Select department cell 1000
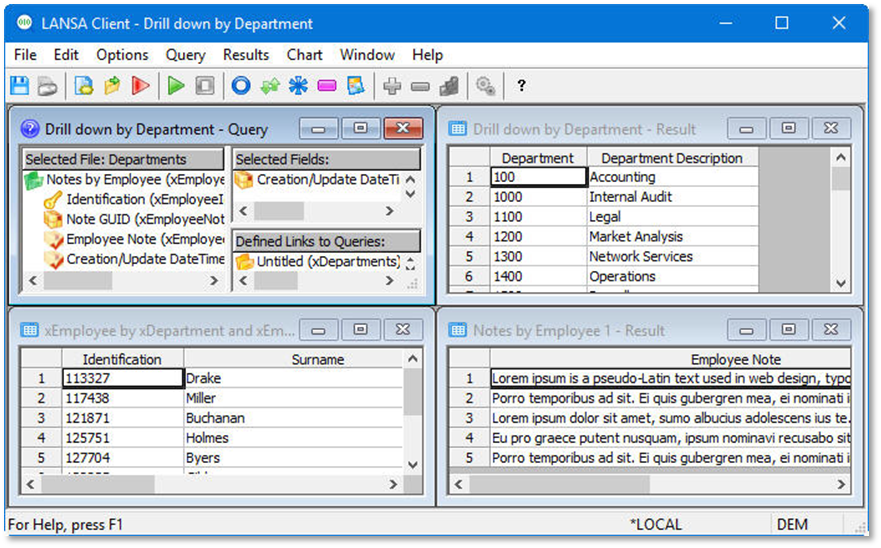The height and width of the screenshot is (548, 881). 538,197
